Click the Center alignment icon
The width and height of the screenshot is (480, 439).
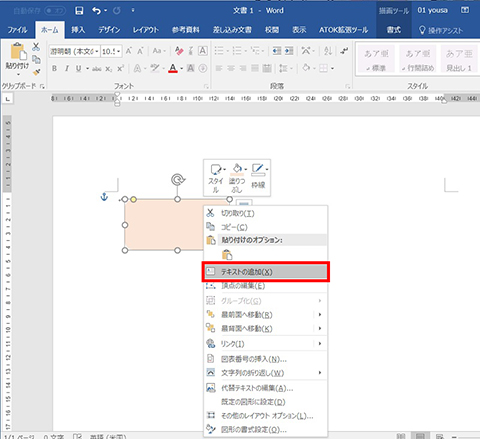pyautogui.click(x=231, y=69)
